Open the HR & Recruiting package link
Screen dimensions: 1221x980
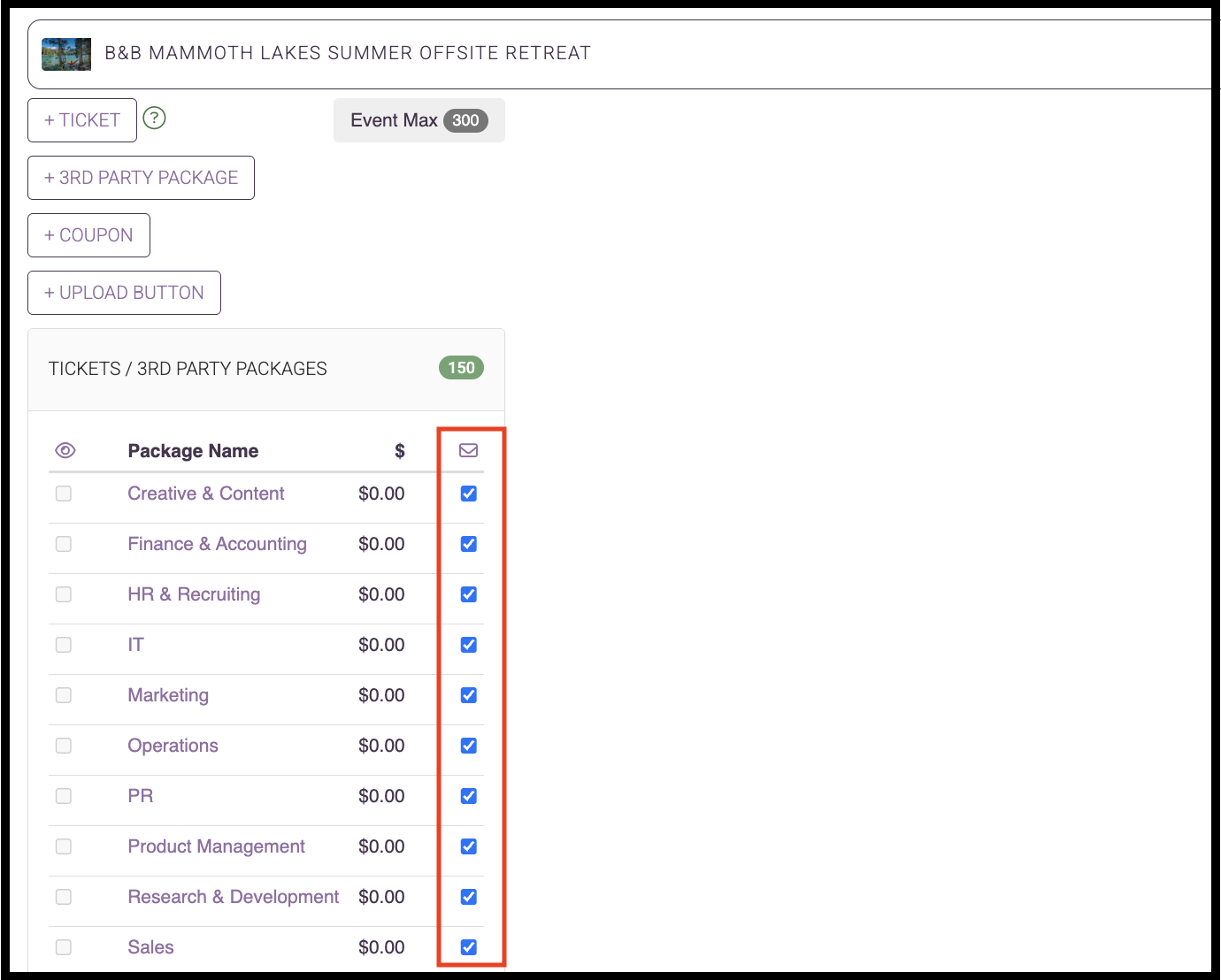(x=194, y=594)
